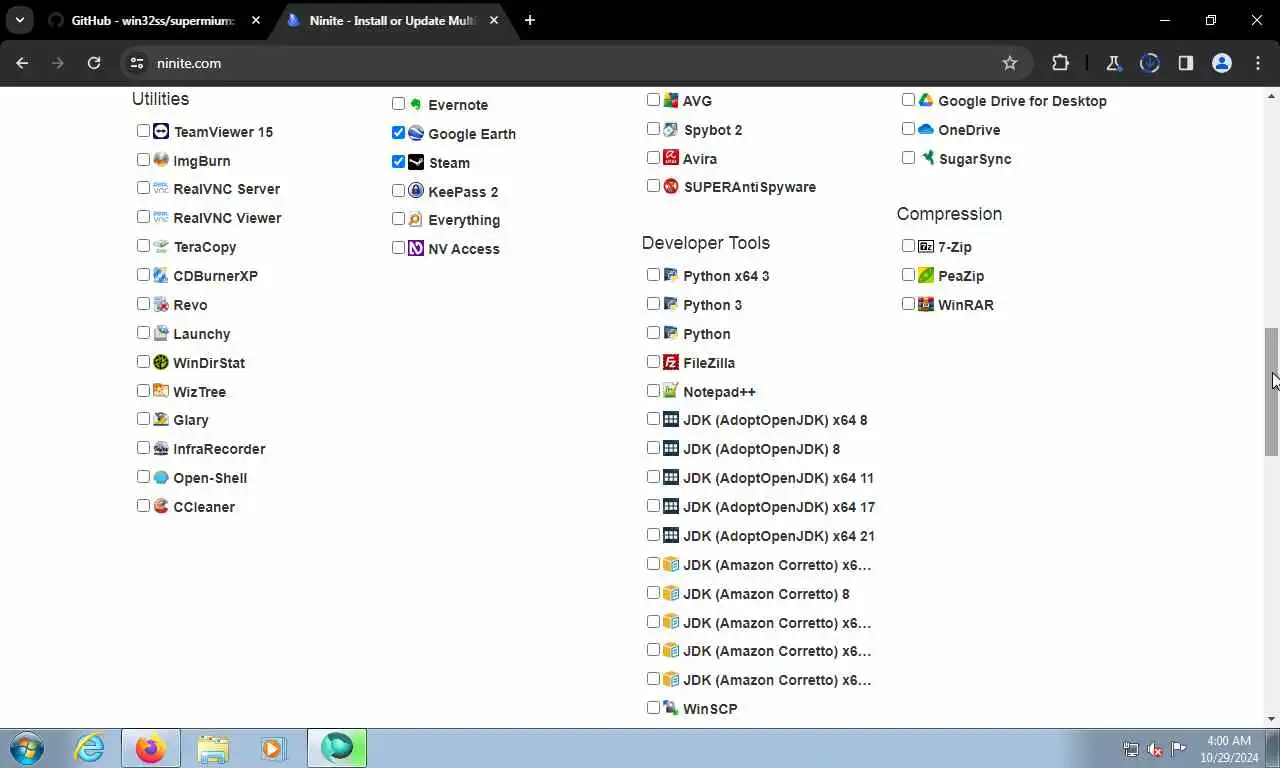The image size is (1280, 768).
Task: Click the WinSCP icon
Action: pyautogui.click(x=671, y=708)
